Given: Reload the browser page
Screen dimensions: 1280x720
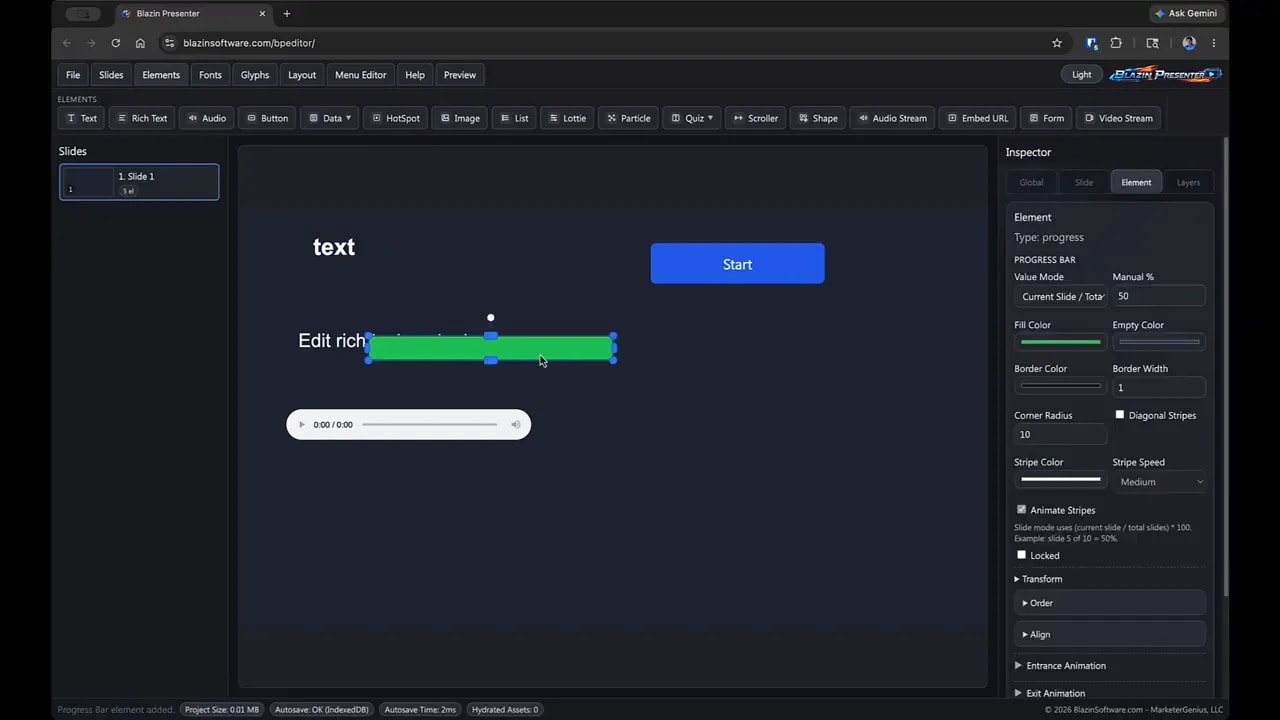Looking at the screenshot, I should click(x=116, y=43).
